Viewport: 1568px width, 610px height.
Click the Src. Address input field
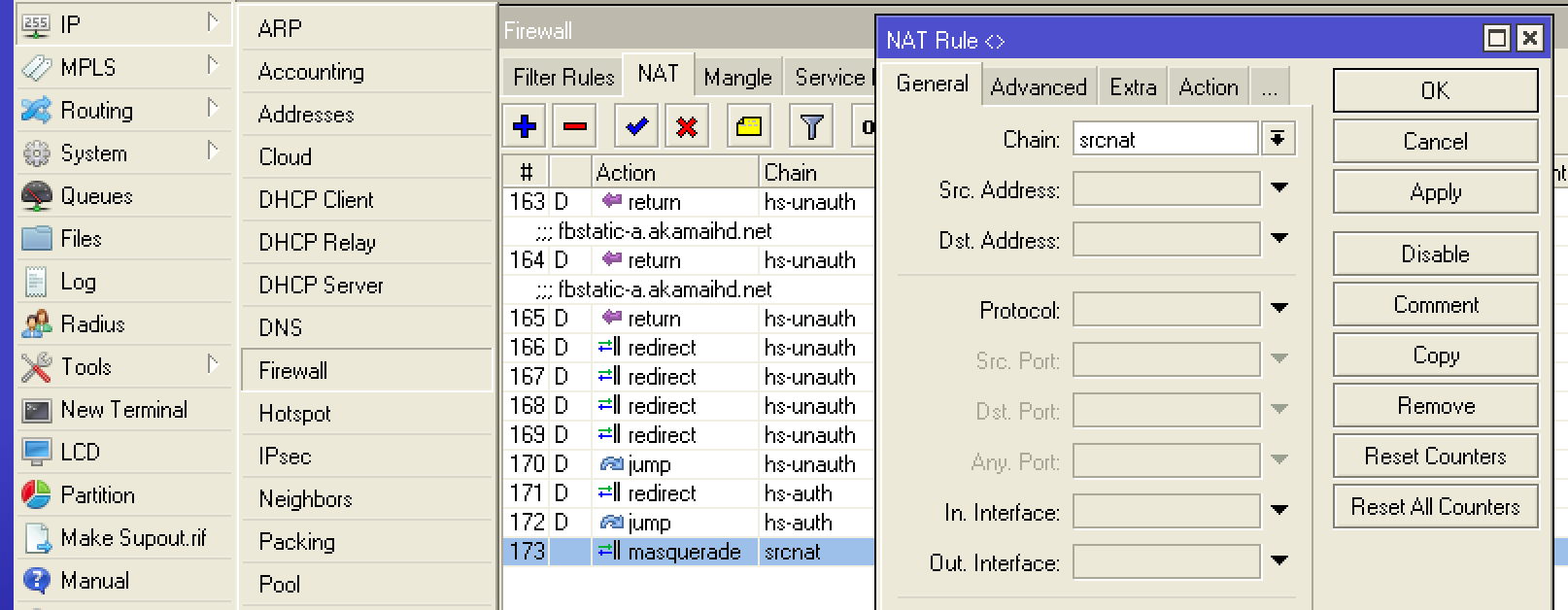[x=1166, y=188]
